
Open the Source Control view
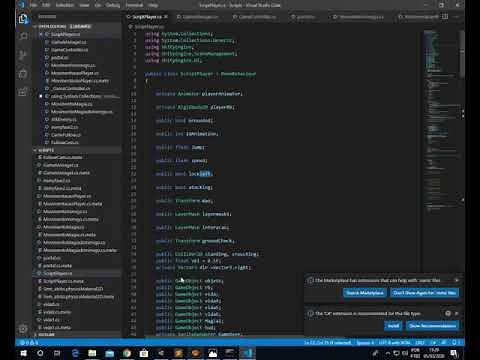(23, 55)
